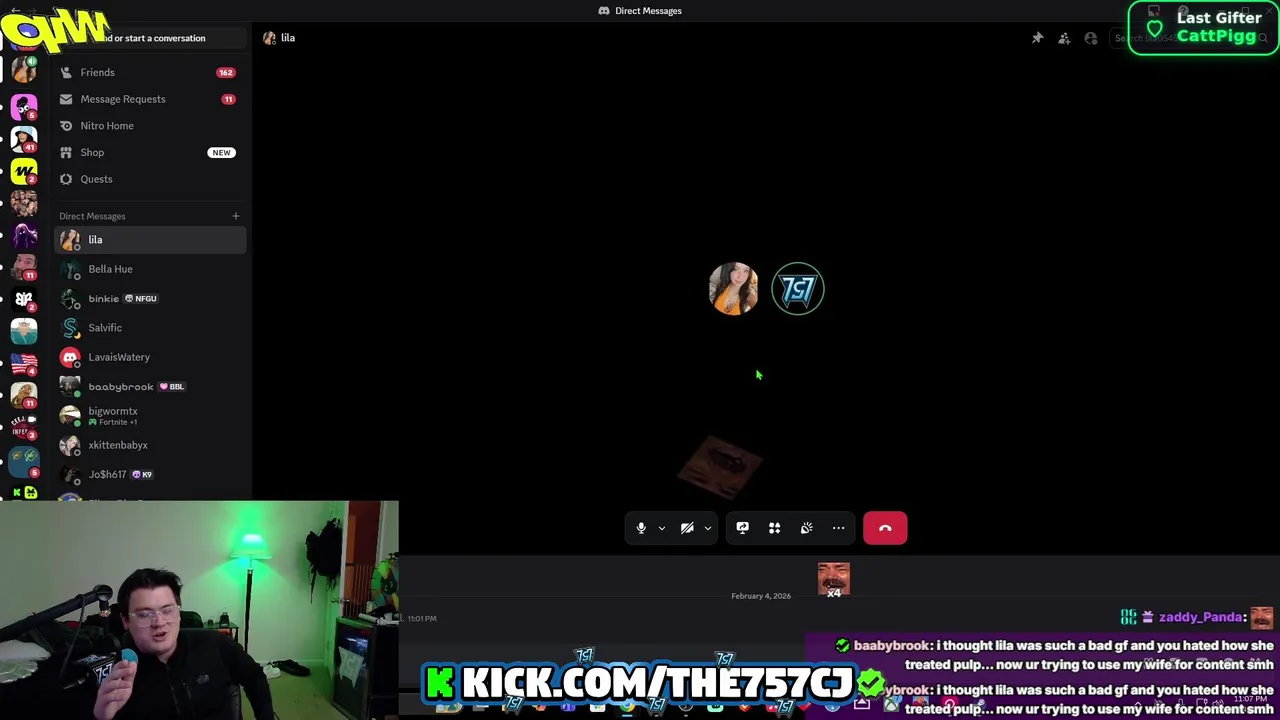Click lila's avatar in the chat header

click(x=269, y=38)
